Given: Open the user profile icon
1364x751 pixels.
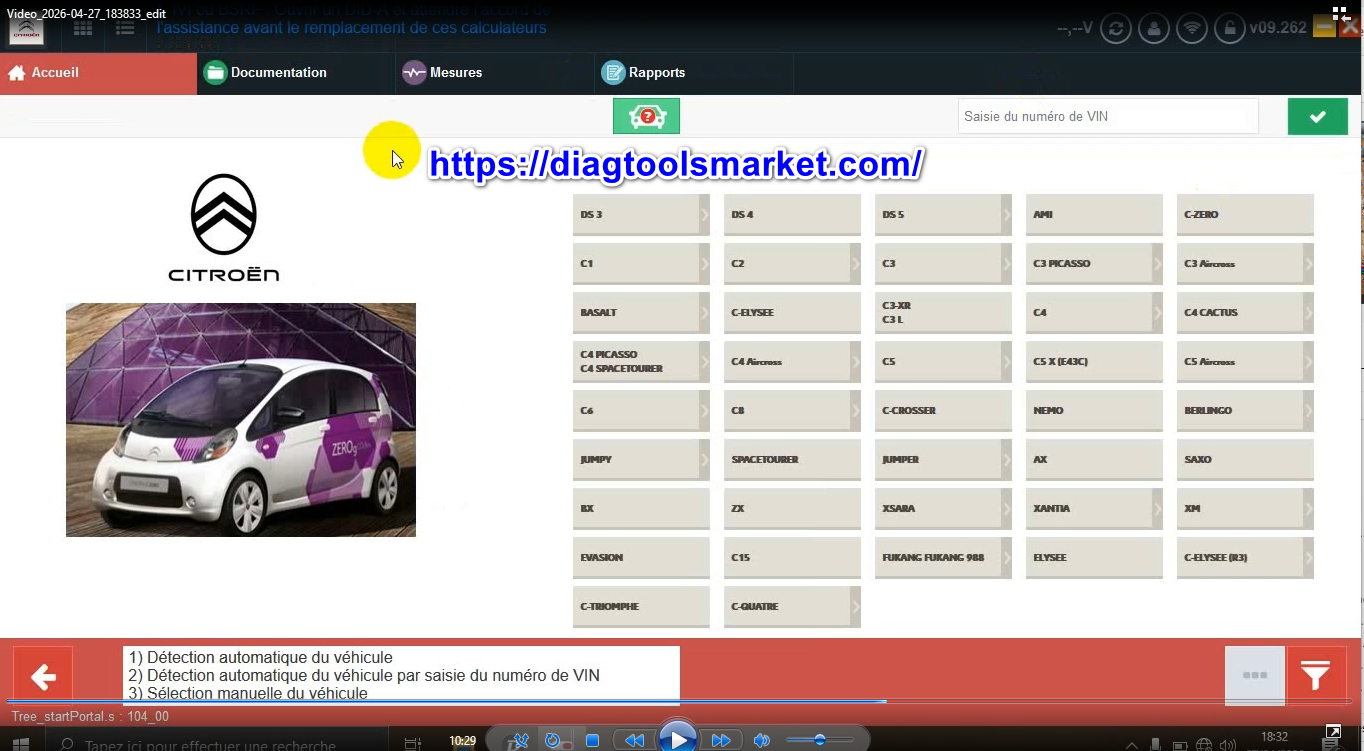Looking at the screenshot, I should 1153,28.
